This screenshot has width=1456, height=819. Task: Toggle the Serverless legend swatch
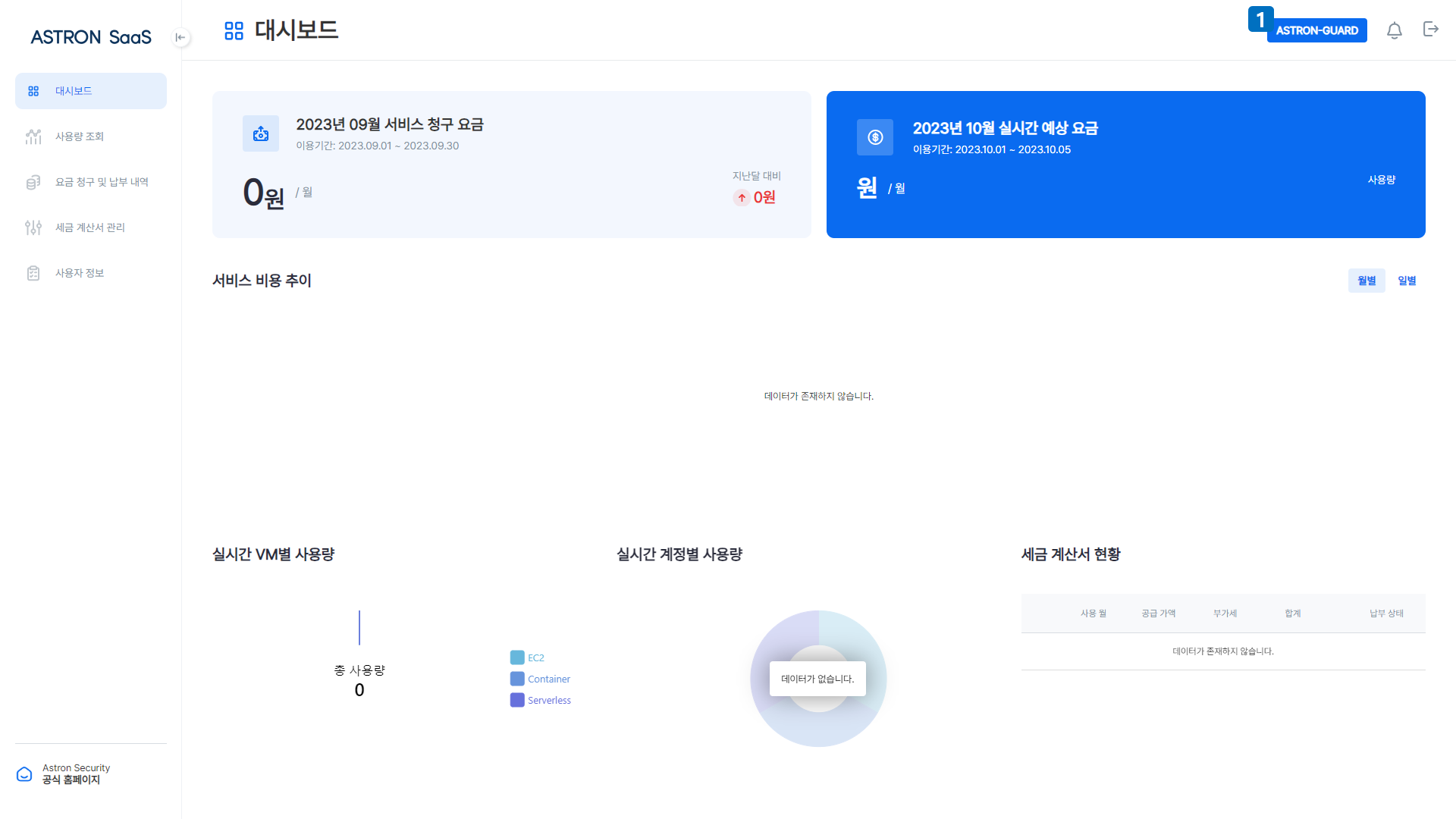pos(517,700)
